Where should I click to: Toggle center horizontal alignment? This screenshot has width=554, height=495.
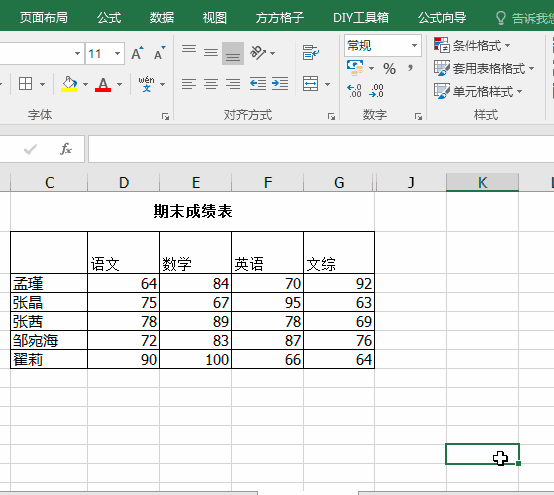pos(211,84)
